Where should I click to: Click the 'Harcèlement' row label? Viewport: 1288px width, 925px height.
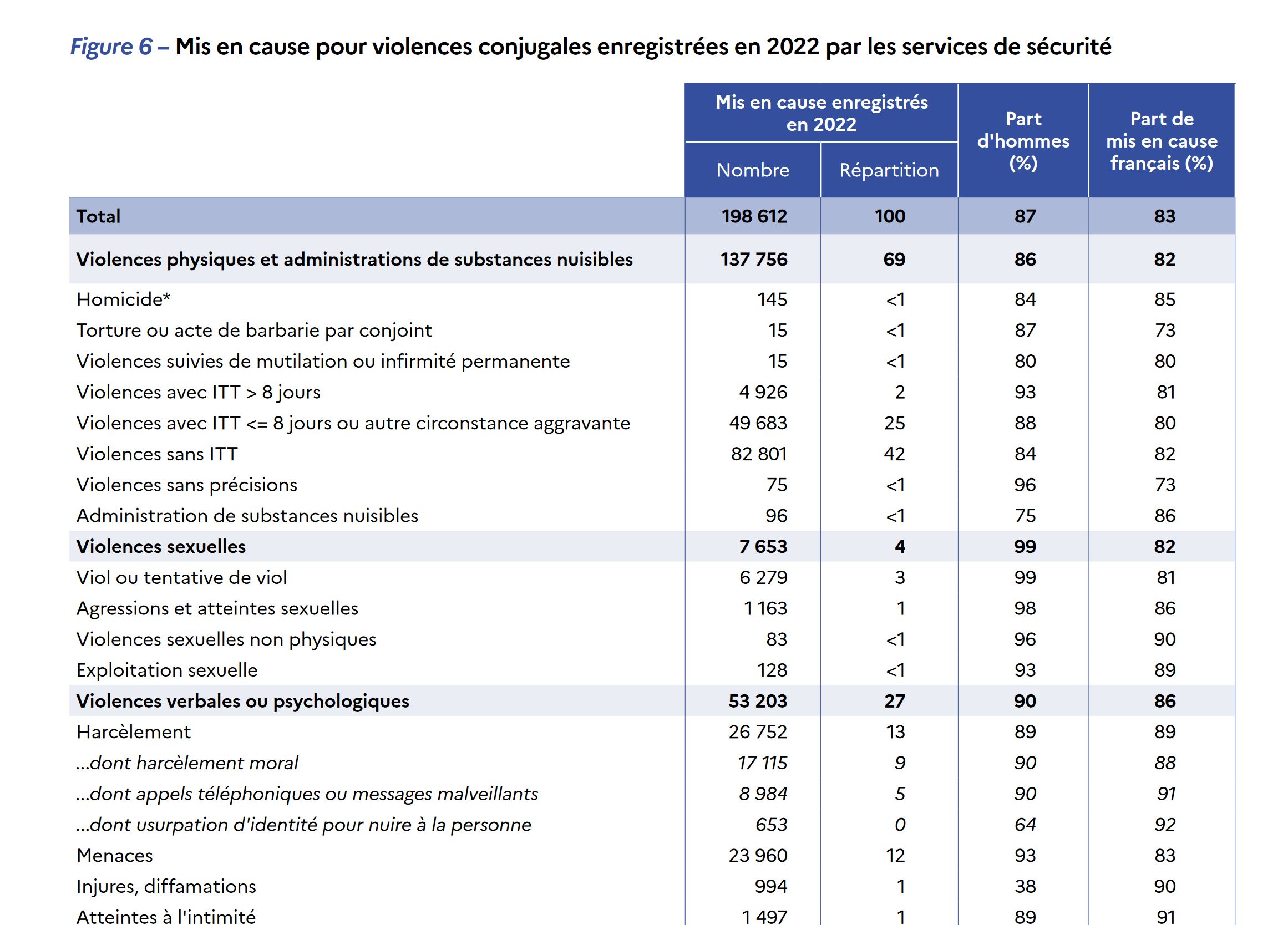pyautogui.click(x=134, y=732)
